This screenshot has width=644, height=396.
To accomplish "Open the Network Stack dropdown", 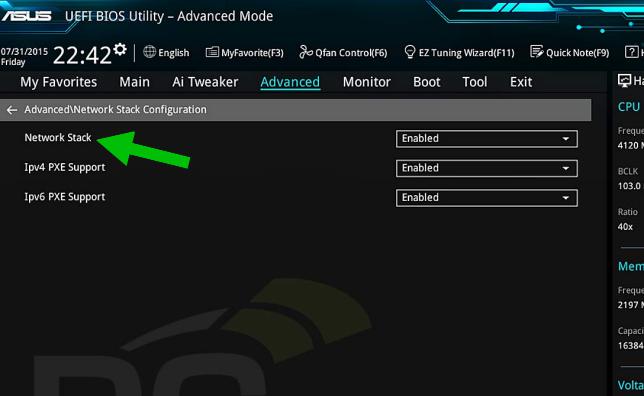I will tap(487, 138).
